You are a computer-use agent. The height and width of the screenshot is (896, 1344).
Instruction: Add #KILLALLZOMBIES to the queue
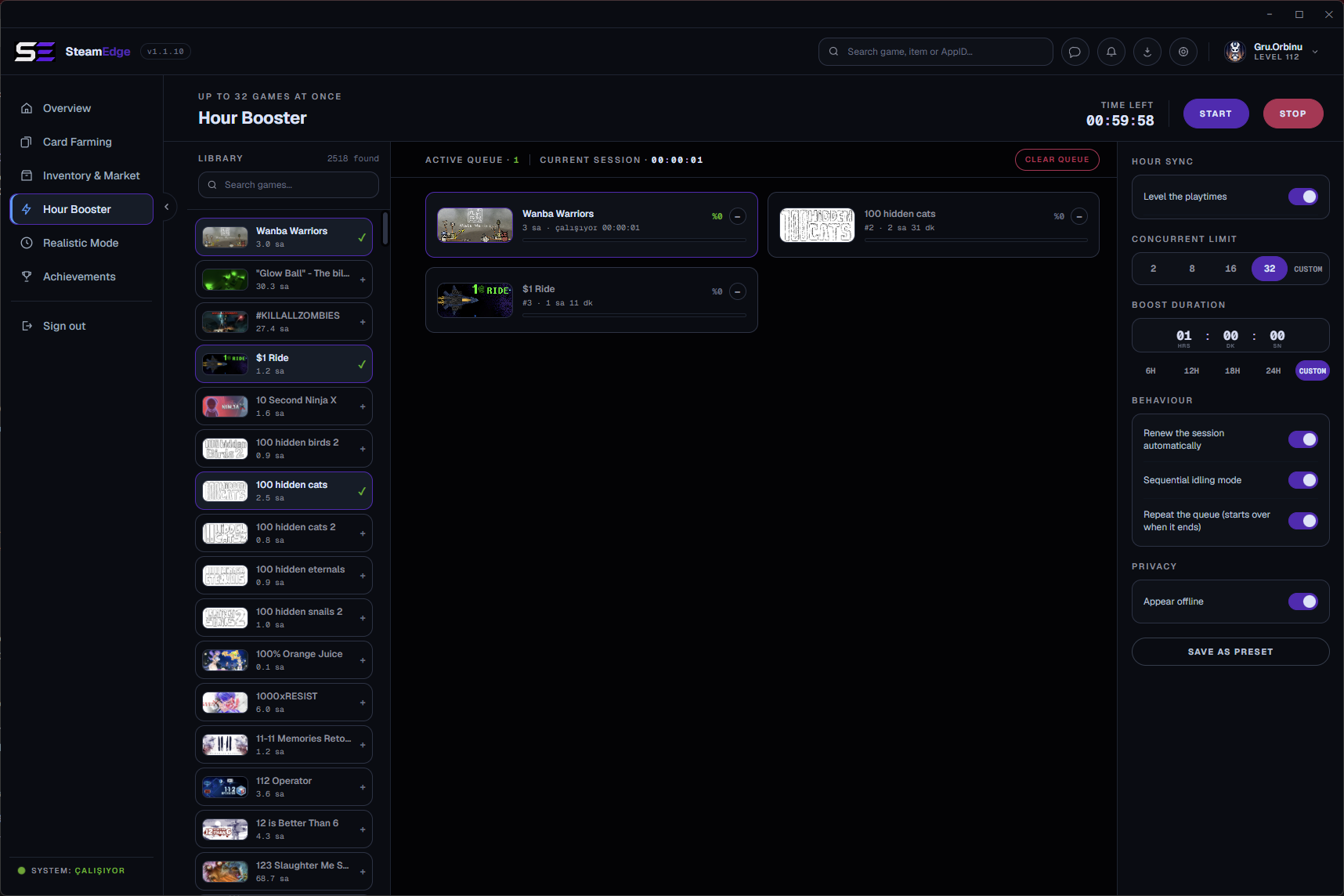point(363,322)
